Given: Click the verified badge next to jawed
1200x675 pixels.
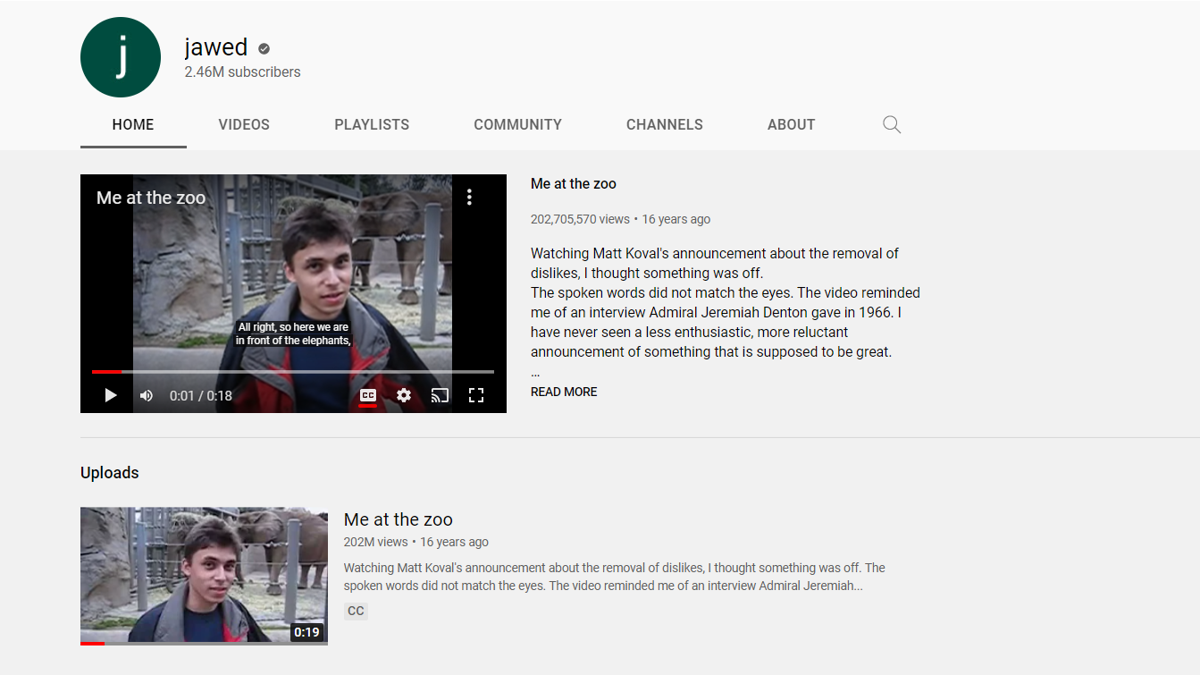Looking at the screenshot, I should point(264,48).
